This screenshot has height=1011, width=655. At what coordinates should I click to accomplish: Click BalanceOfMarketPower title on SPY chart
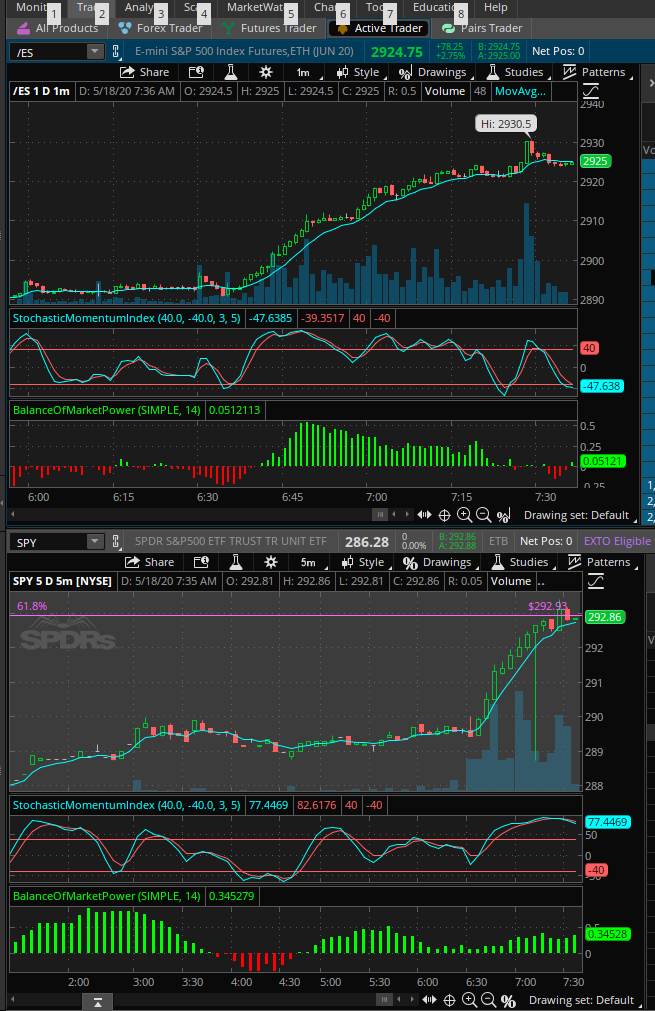[106, 896]
